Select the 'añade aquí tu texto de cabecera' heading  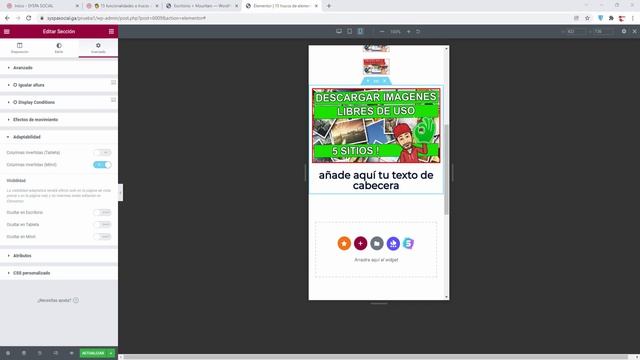point(376,180)
